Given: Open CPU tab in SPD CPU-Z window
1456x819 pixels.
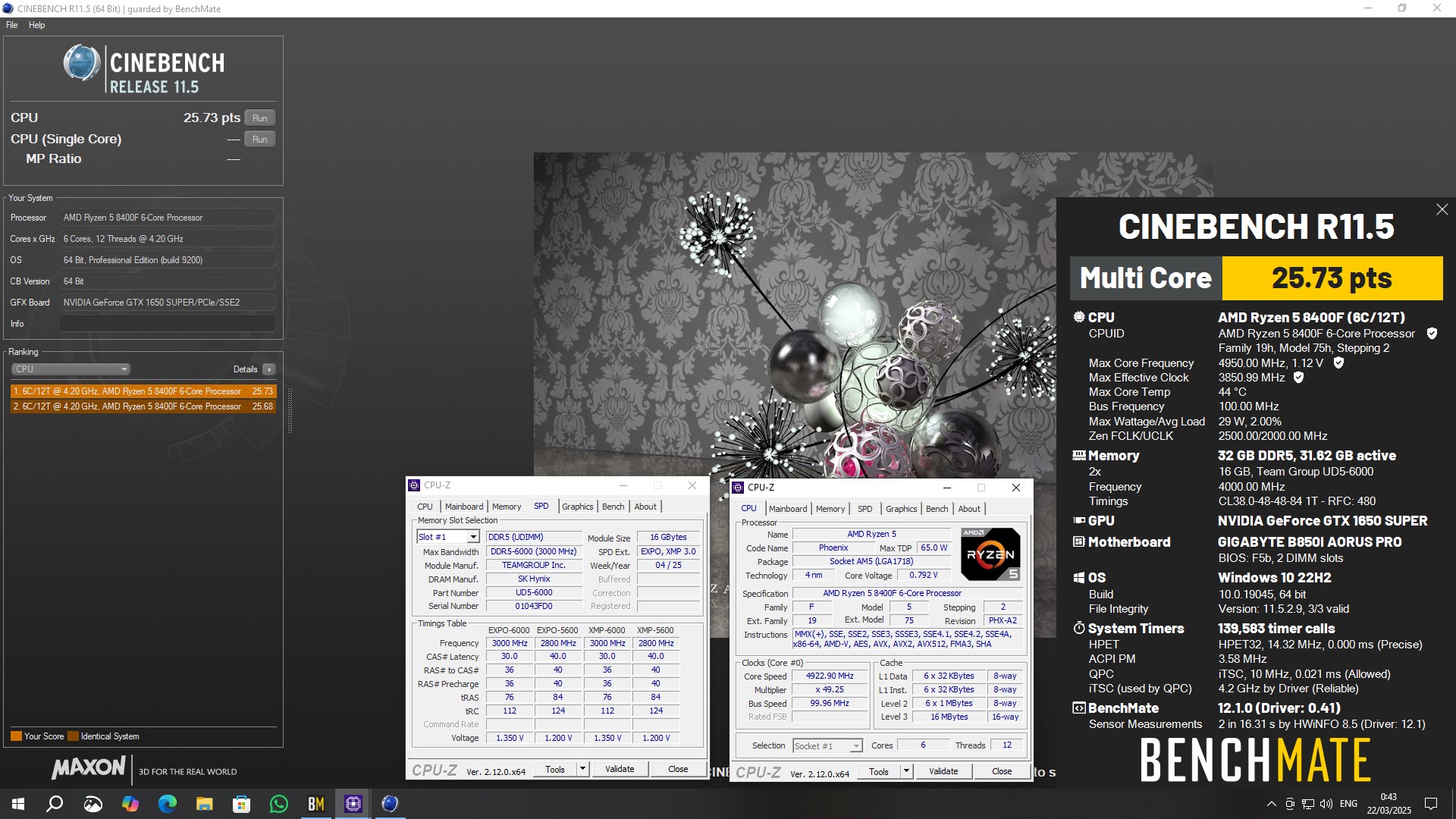Looking at the screenshot, I should (x=425, y=507).
